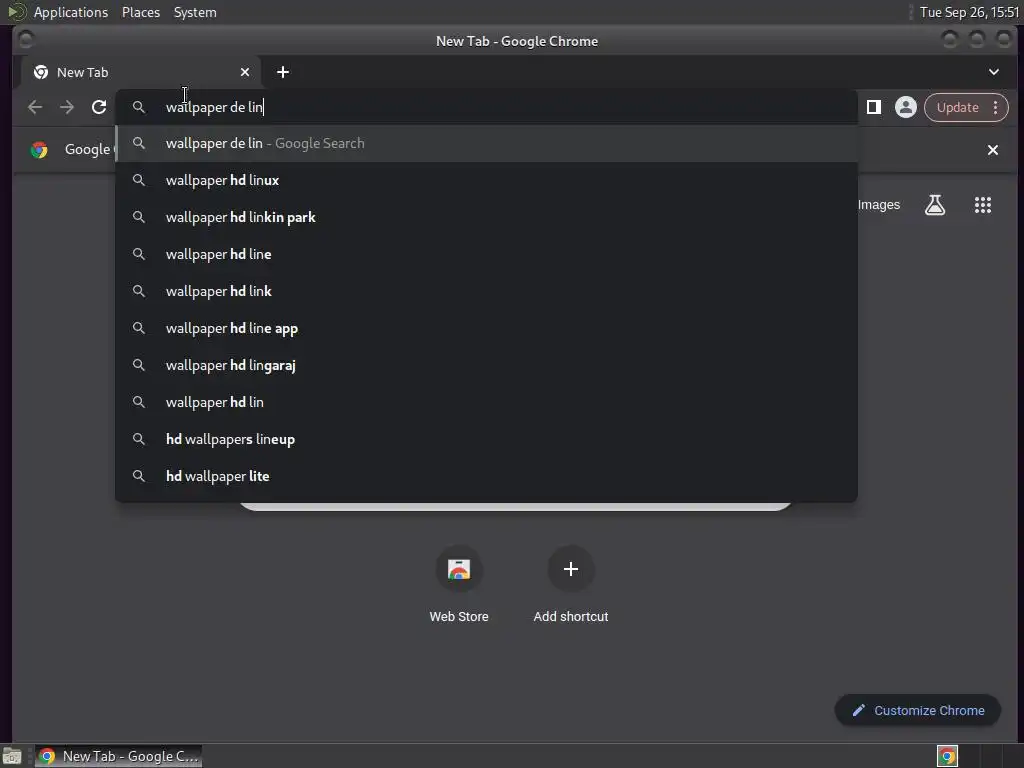Click the magnifier icon in the address bar
1024x768 pixels.
click(138, 107)
